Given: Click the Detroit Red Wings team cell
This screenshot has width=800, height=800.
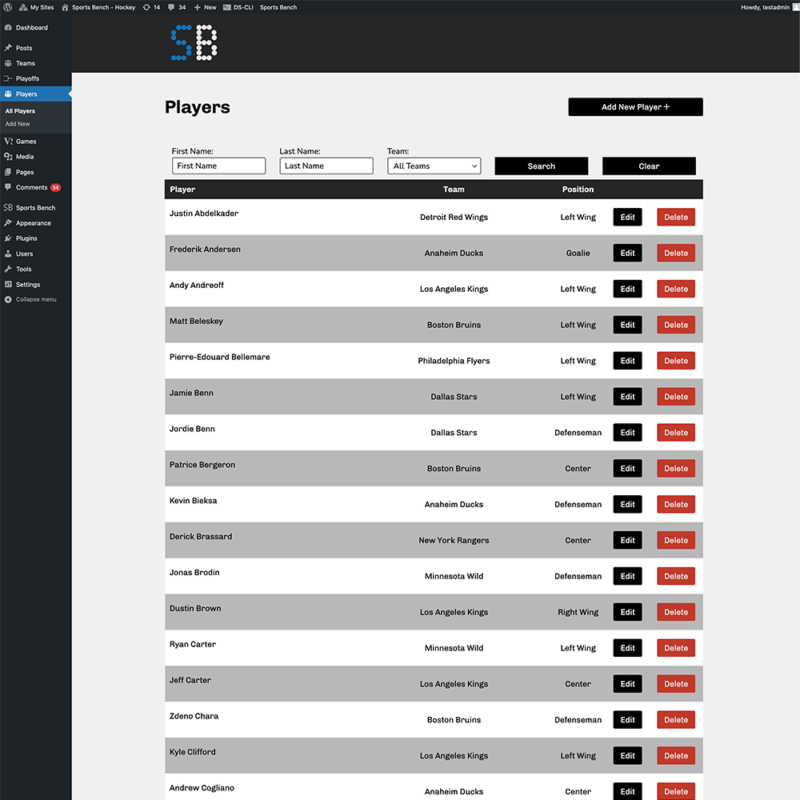Looking at the screenshot, I should pyautogui.click(x=454, y=217).
